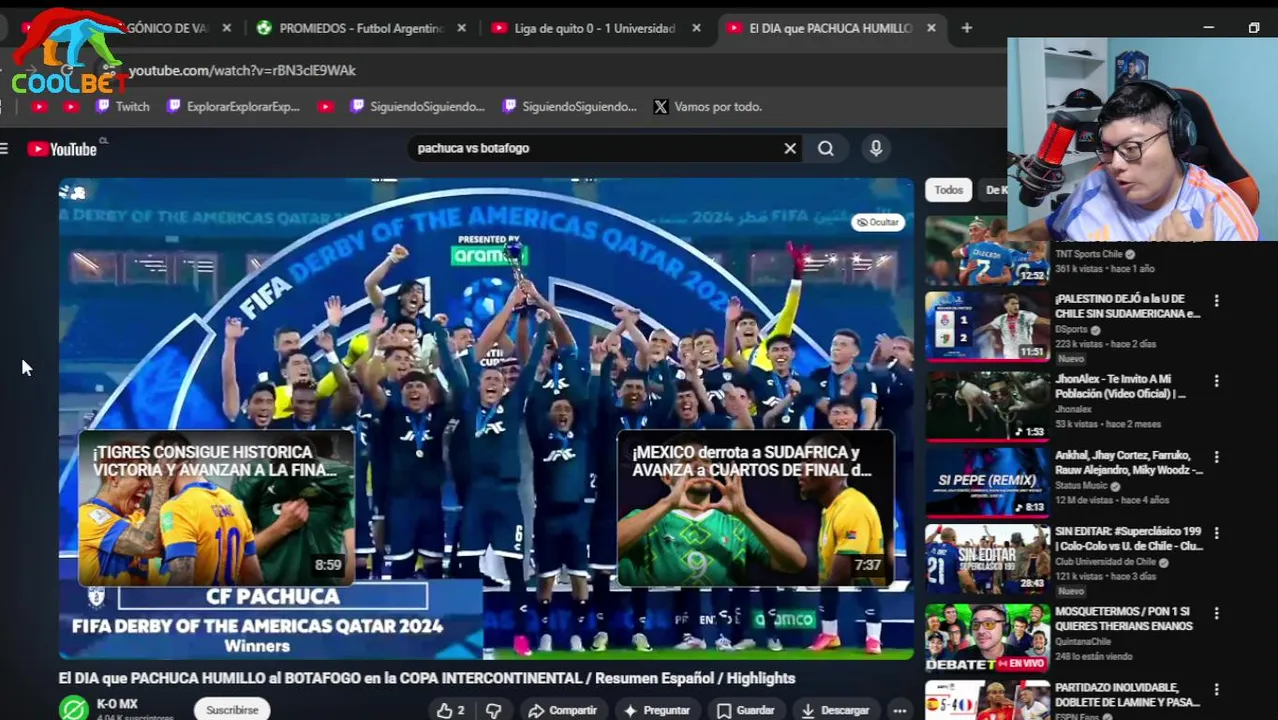The image size is (1278, 720).
Task: Open the SI PEPE (REMIX) video thumbnail
Action: coord(987,481)
